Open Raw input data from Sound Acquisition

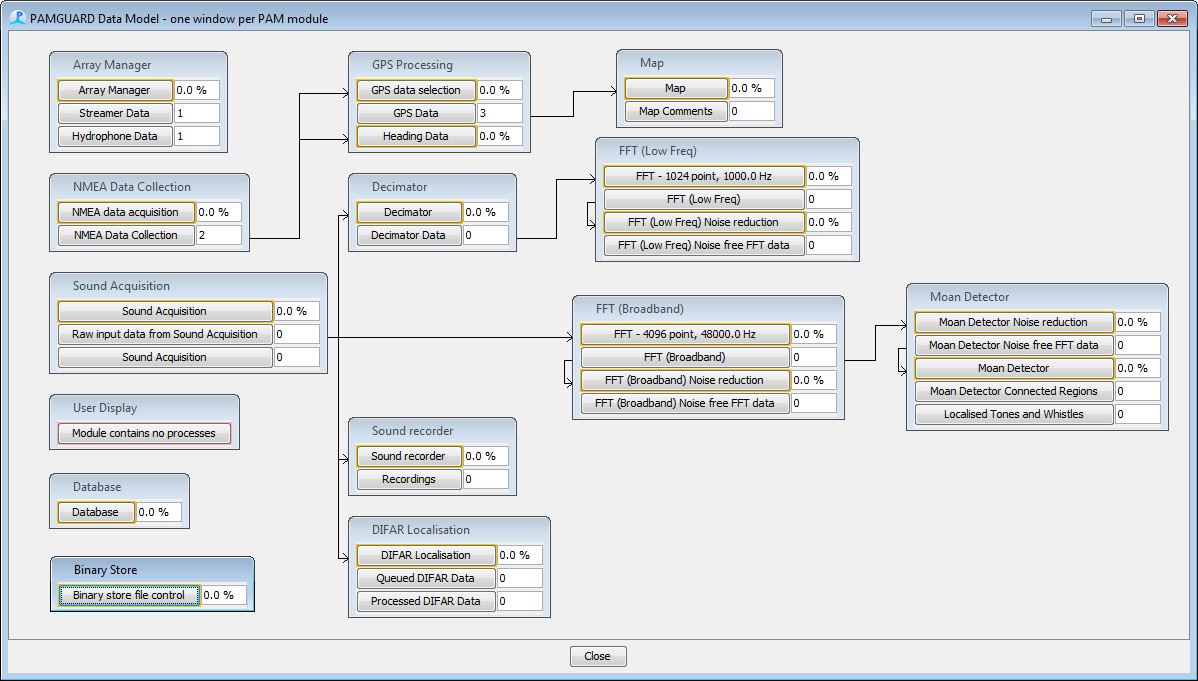coord(164,334)
